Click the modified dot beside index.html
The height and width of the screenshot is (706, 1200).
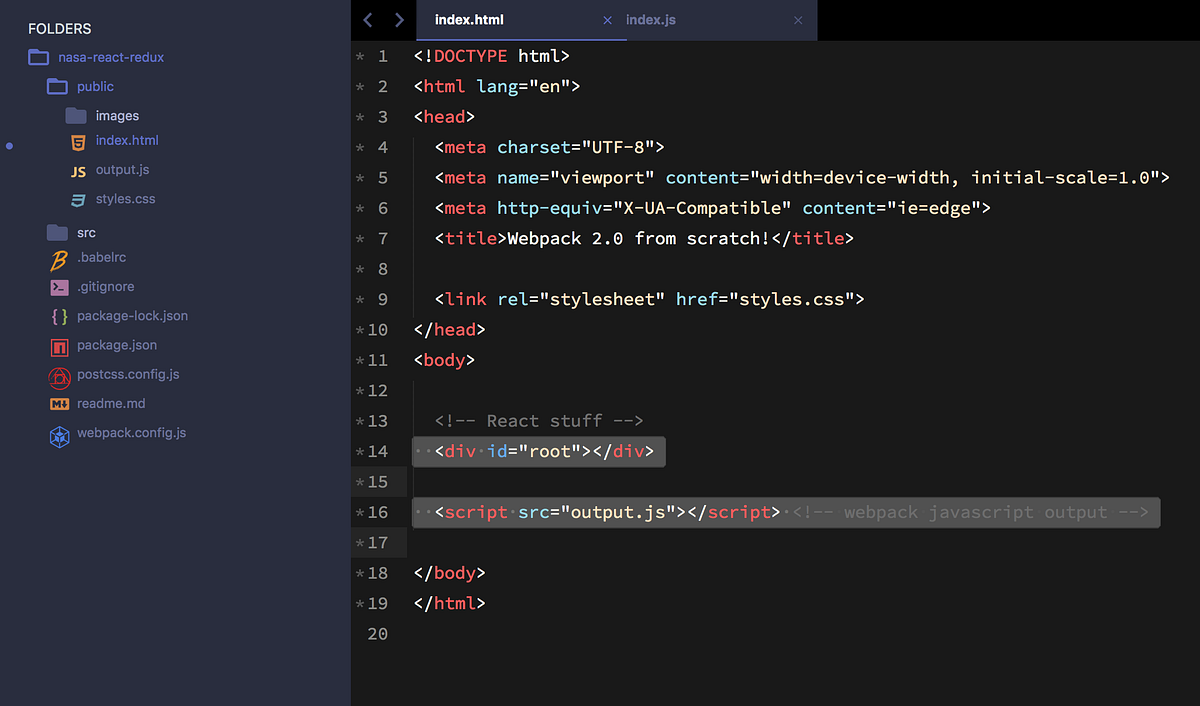(9, 147)
